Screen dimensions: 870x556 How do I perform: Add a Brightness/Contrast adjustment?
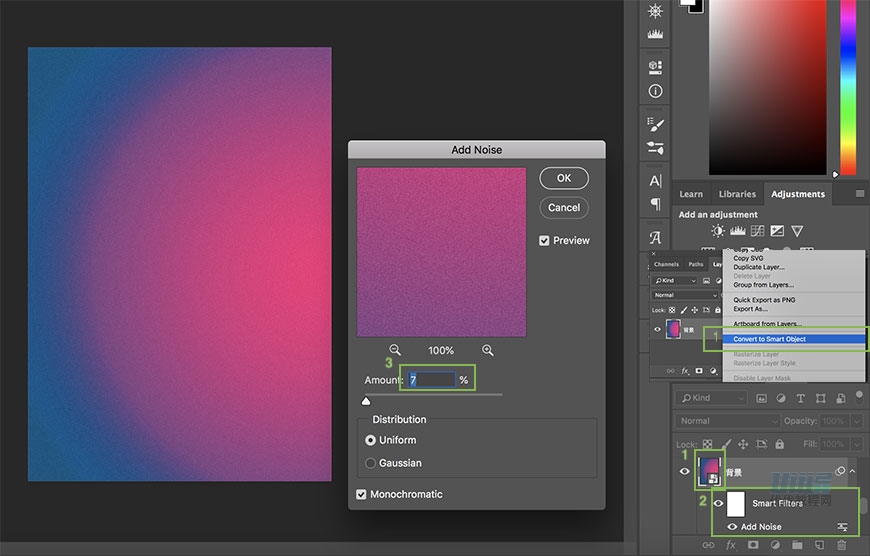pyautogui.click(x=718, y=231)
